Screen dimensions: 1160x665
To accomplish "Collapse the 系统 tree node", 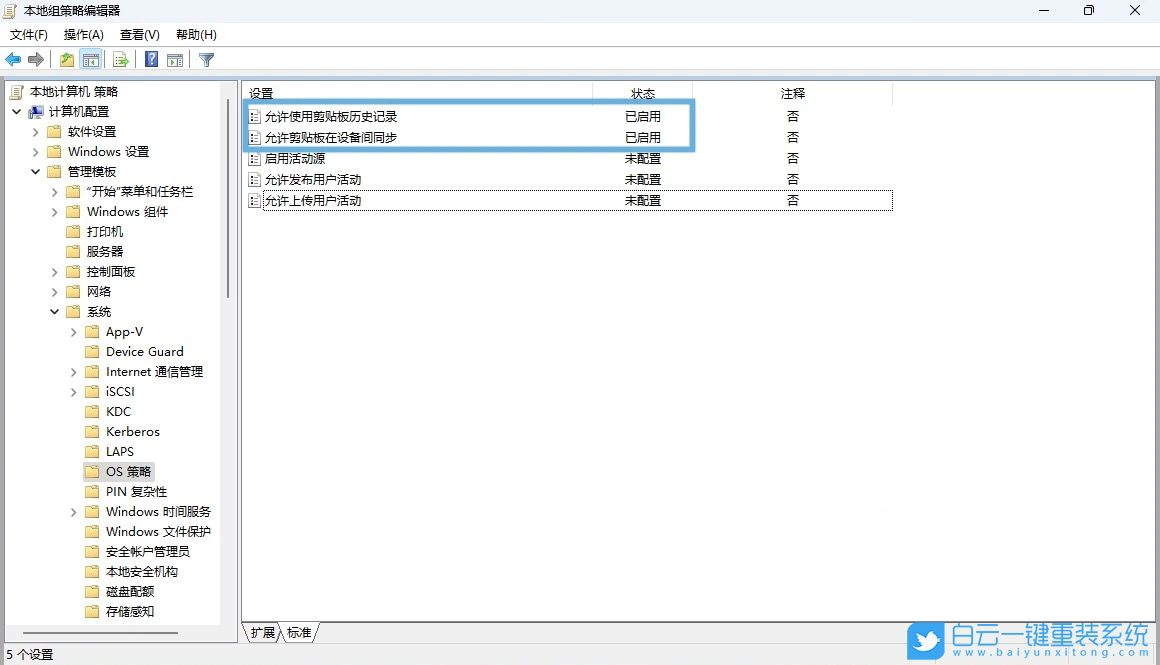I will (54, 311).
